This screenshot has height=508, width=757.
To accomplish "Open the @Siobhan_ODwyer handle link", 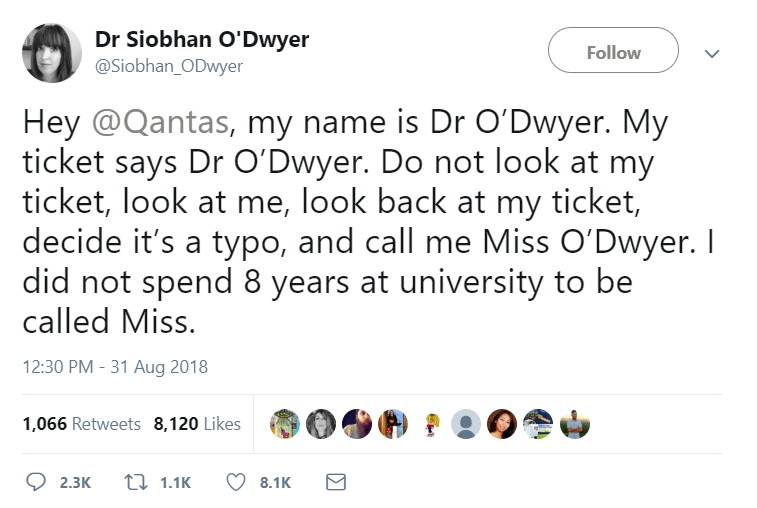I will [168, 66].
